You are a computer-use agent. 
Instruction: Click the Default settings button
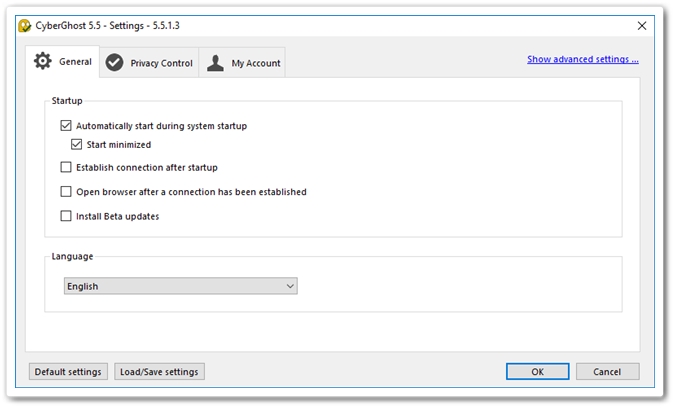pyautogui.click(x=68, y=372)
